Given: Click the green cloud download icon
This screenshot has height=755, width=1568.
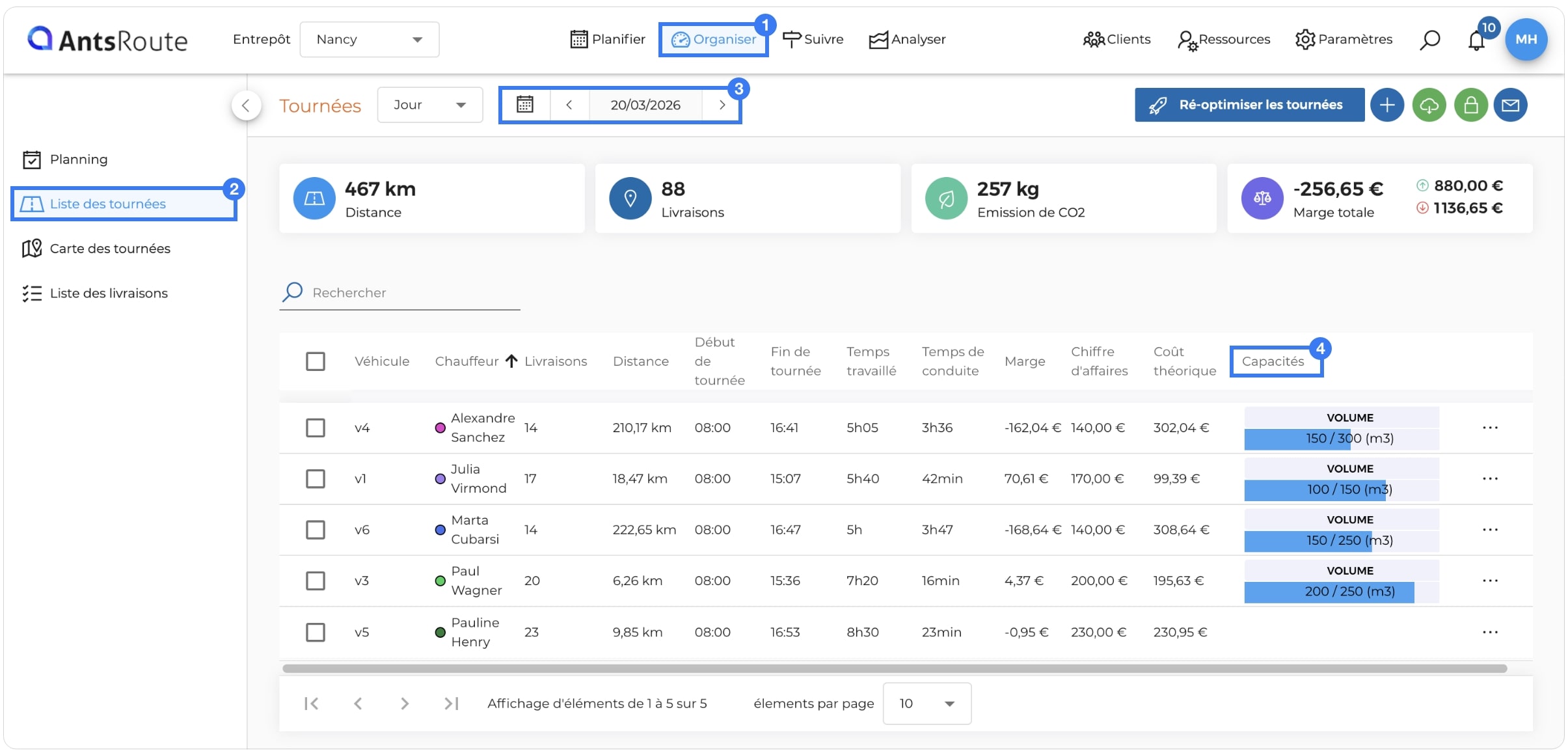Looking at the screenshot, I should (1429, 105).
